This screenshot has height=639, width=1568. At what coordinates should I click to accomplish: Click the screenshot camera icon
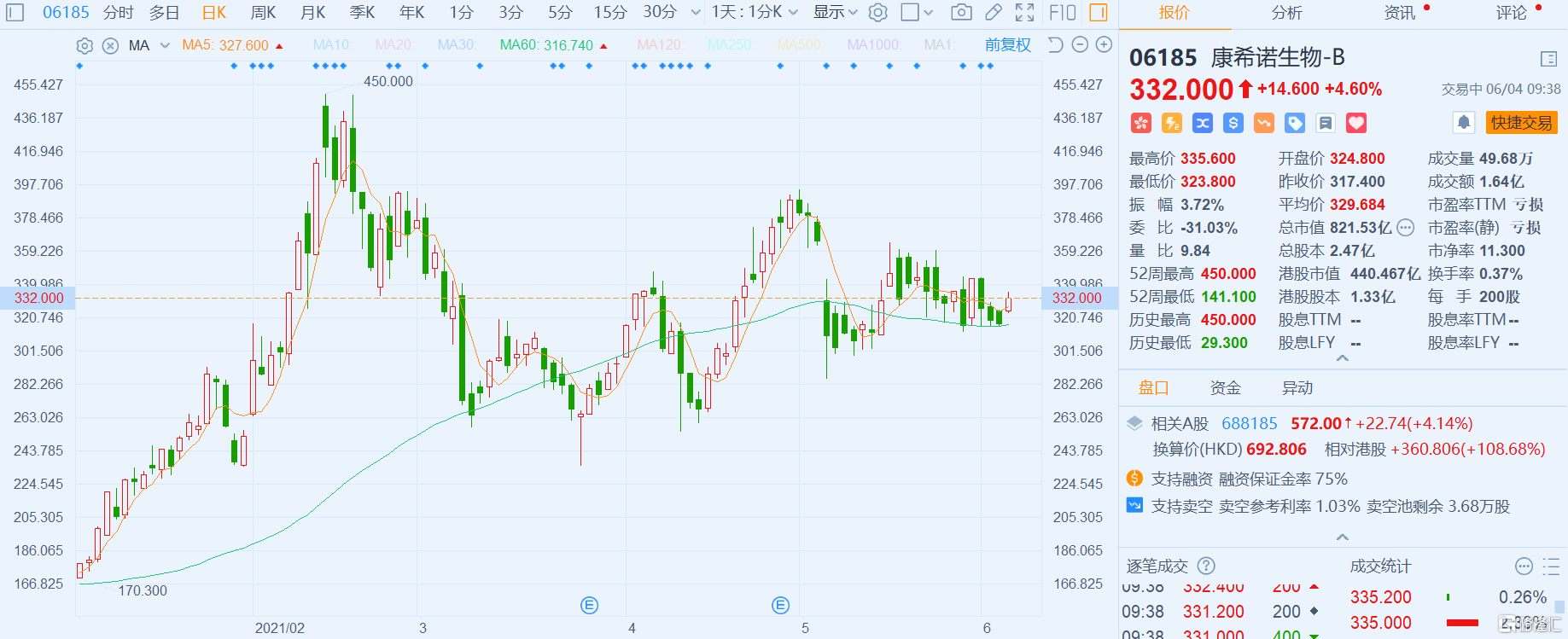tap(961, 13)
